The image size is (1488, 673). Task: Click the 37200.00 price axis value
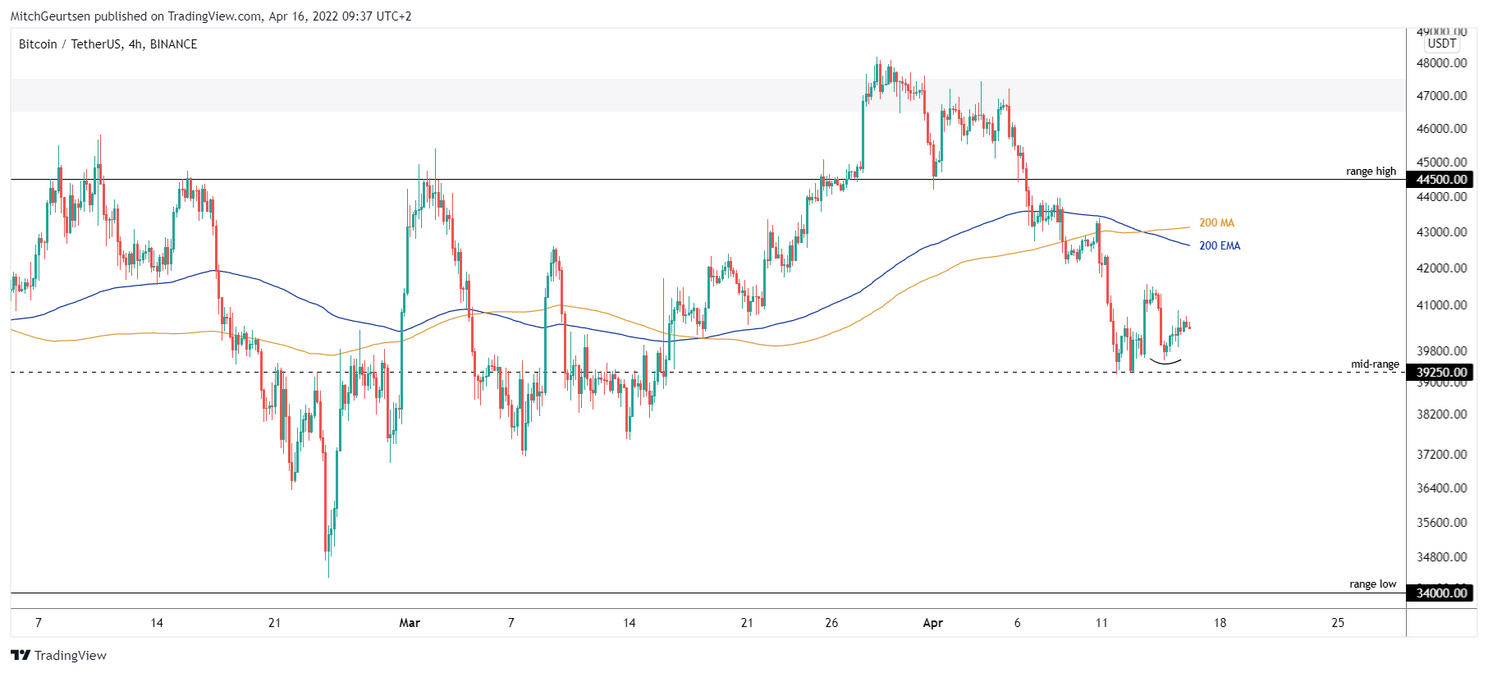pyautogui.click(x=1441, y=454)
